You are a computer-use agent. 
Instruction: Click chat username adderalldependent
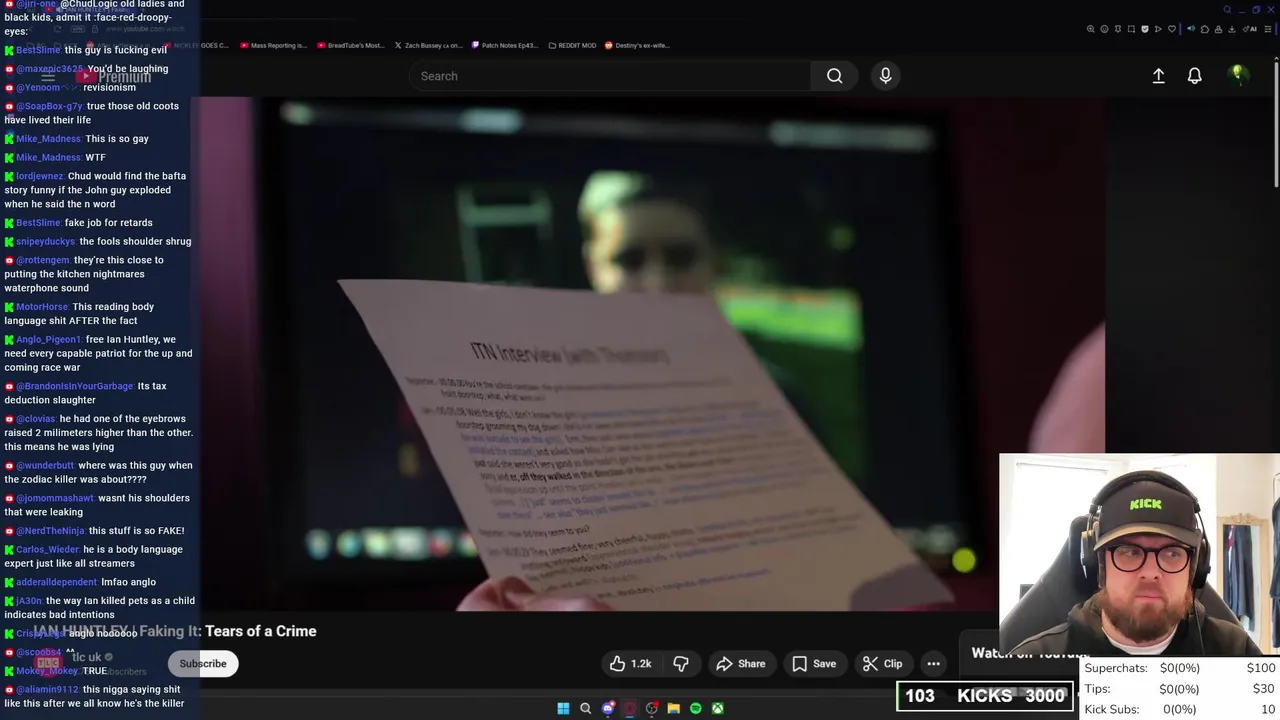[x=57, y=582]
